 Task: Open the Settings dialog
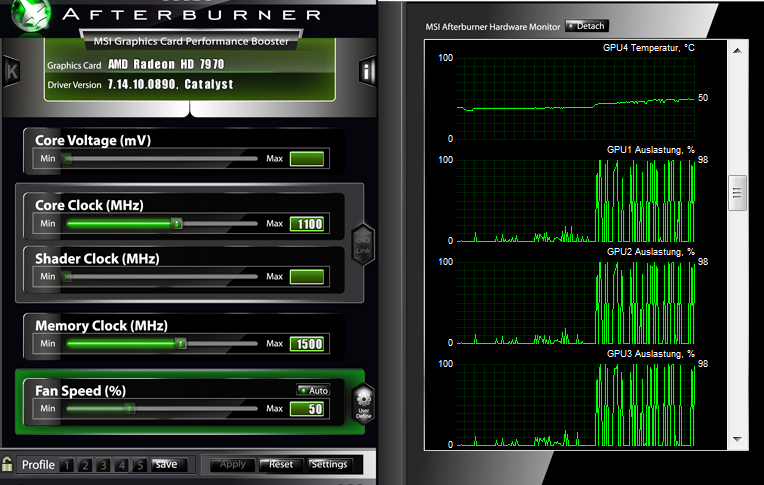pyautogui.click(x=329, y=465)
